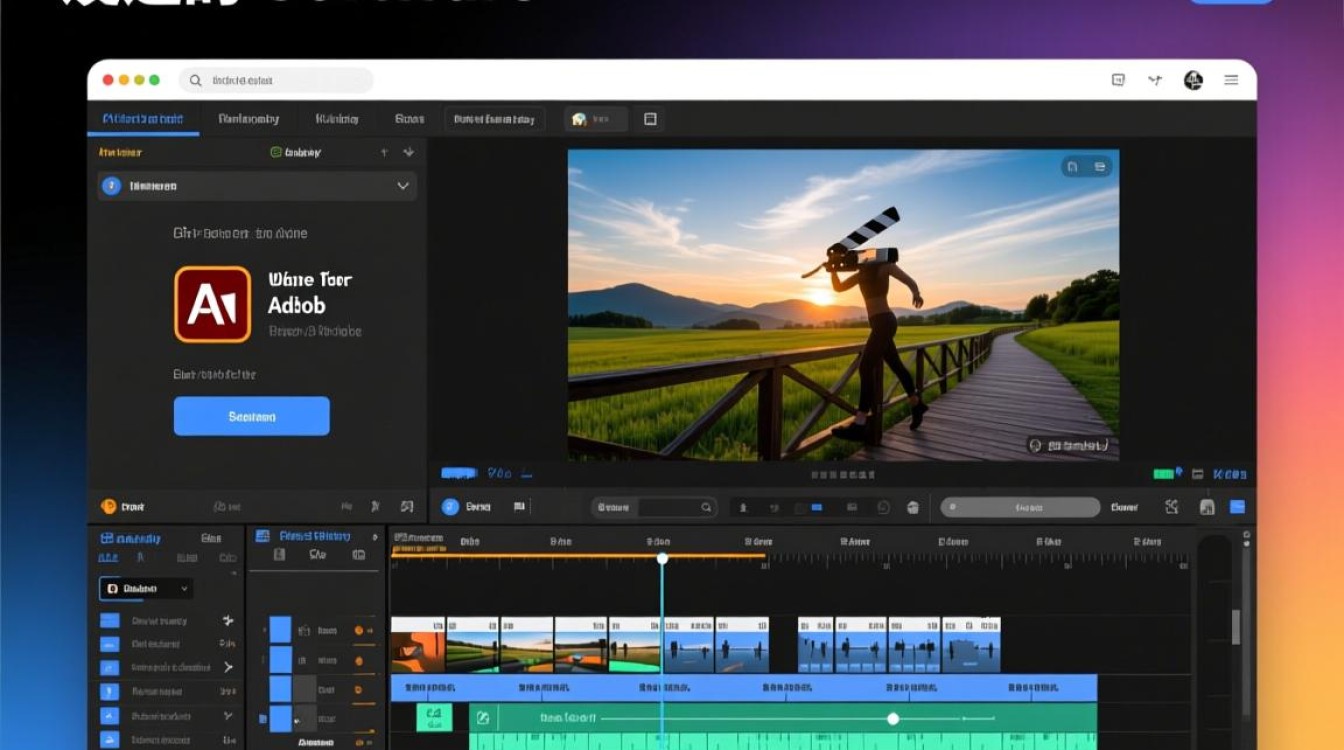Toggle the orange dot on the third track row
The width and height of the screenshot is (1344, 750).
tap(359, 690)
